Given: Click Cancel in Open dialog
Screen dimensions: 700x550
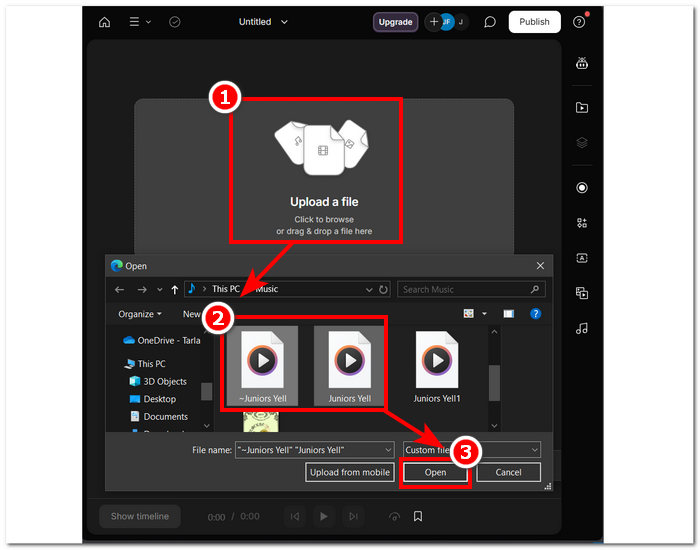Looking at the screenshot, I should click(x=508, y=472).
